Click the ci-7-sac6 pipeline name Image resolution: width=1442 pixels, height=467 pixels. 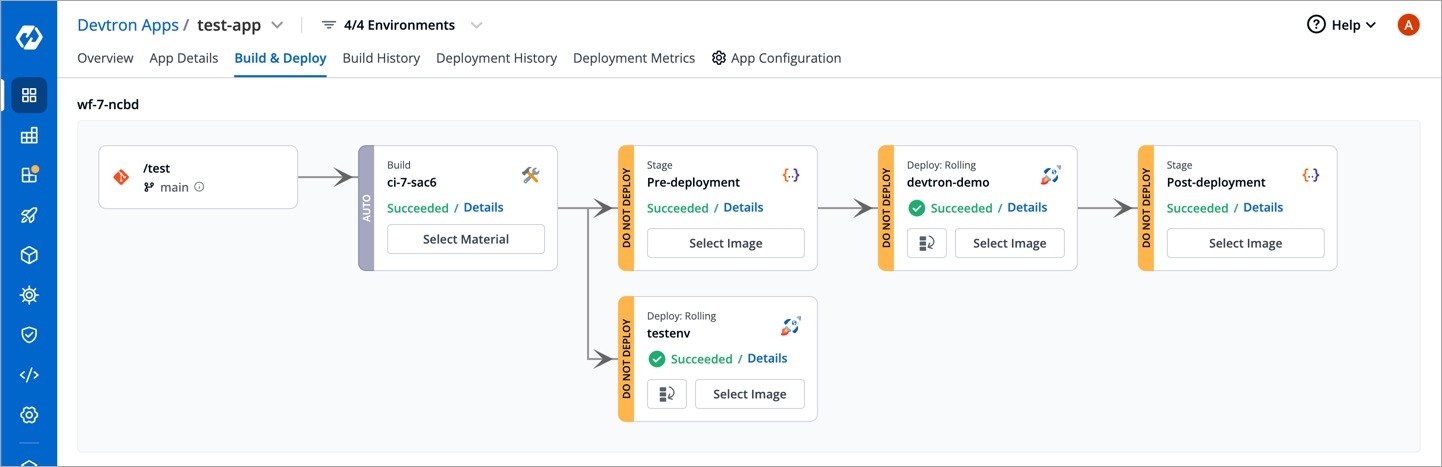click(412, 182)
